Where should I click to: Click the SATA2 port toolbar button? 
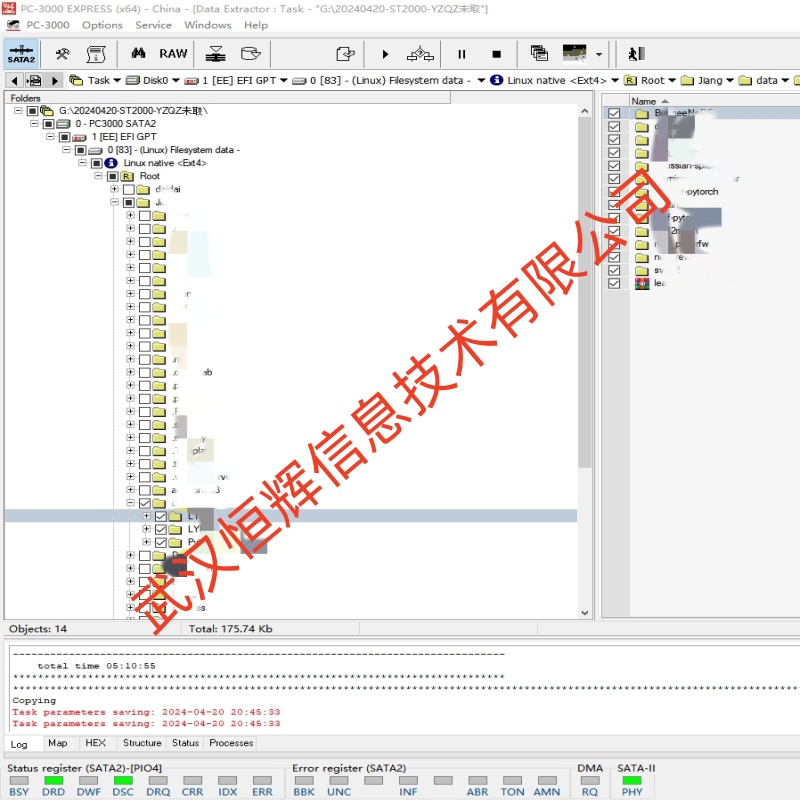click(21, 54)
